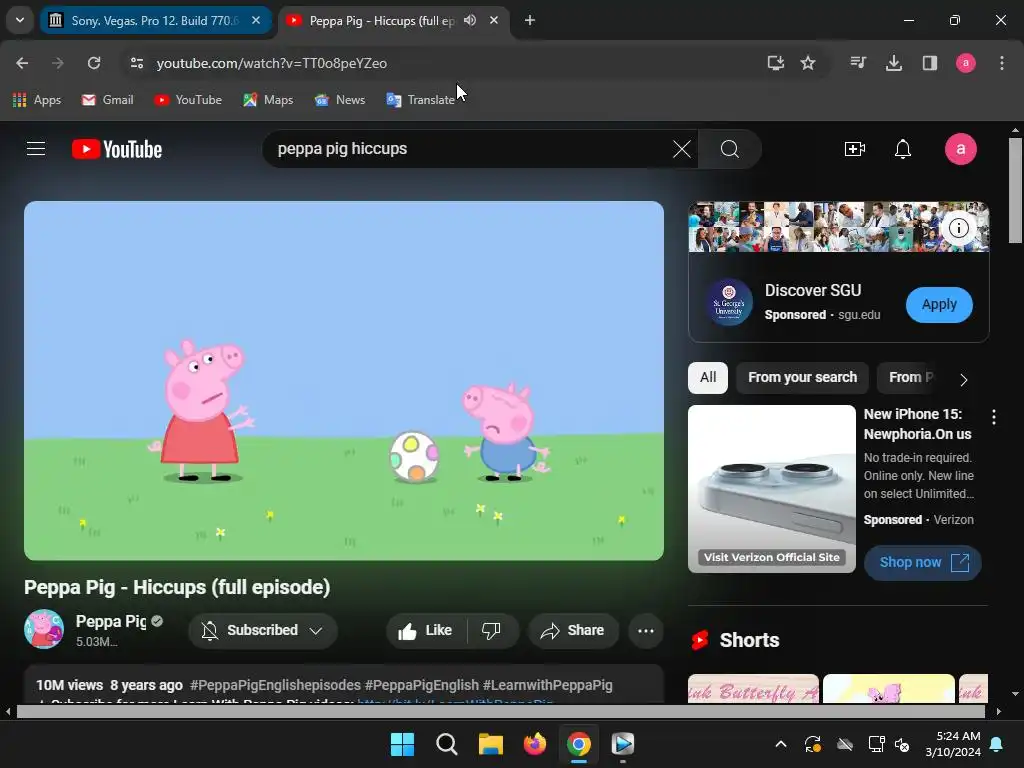Screen dimensions: 1024x768
Task: Open more actions under video
Action: click(646, 631)
